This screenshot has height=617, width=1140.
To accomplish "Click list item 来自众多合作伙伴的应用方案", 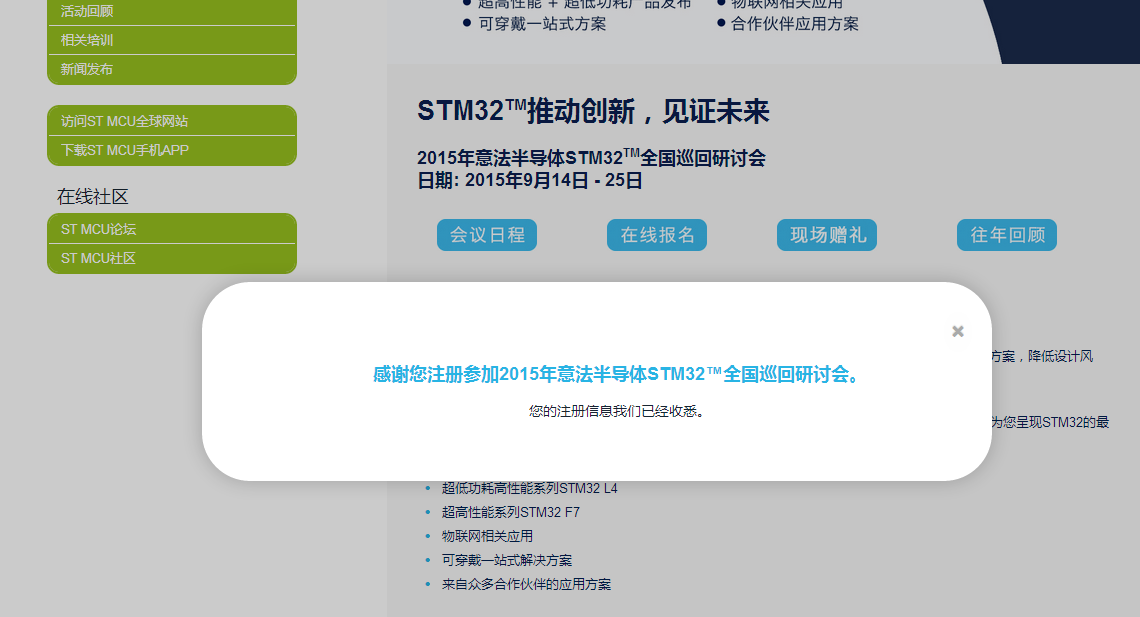I will coord(526,584).
